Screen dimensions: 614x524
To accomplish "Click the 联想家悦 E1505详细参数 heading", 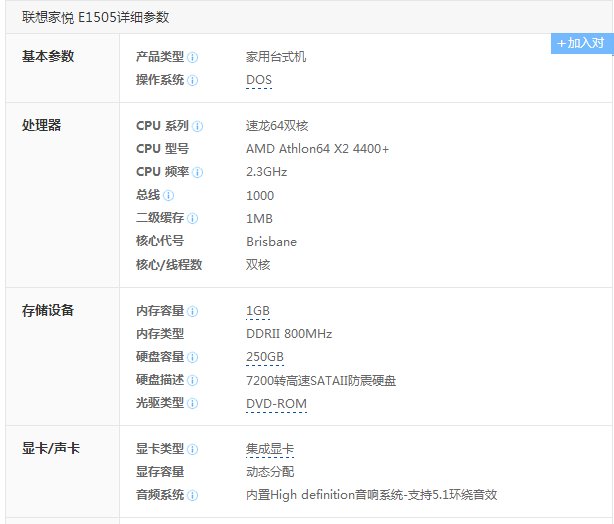I will click(x=96, y=17).
